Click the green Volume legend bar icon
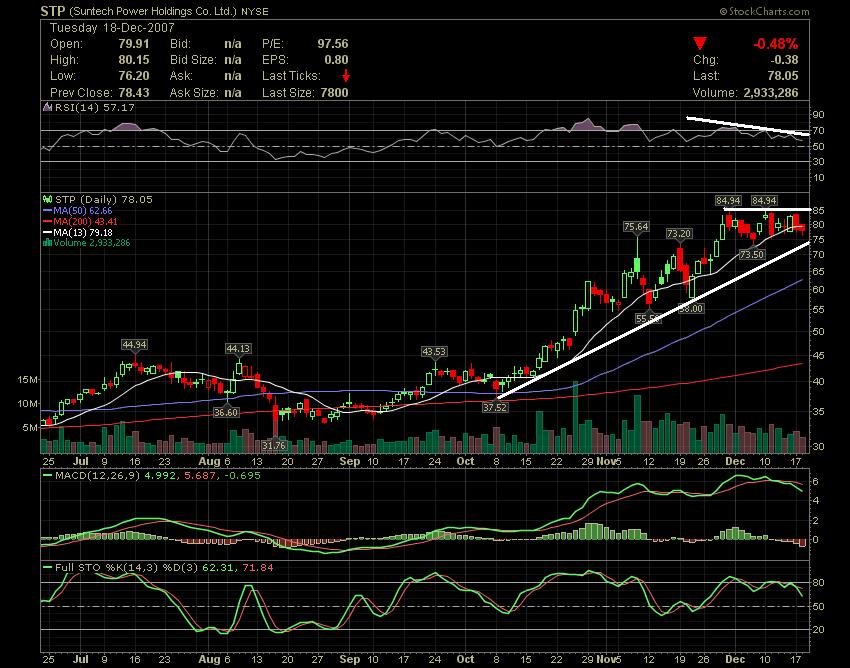 47,242
